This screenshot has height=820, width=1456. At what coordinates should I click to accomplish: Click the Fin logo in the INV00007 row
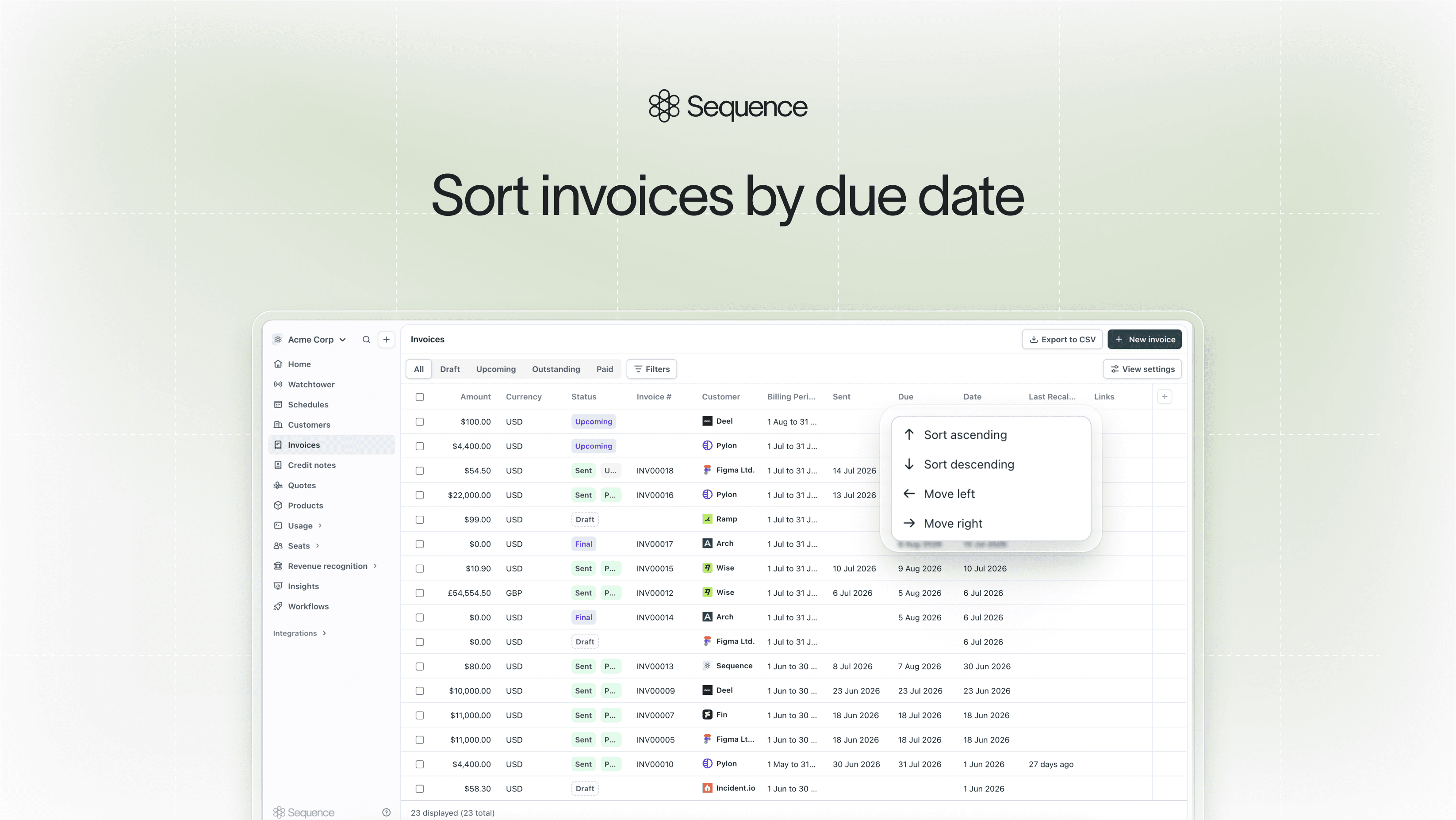coord(707,715)
